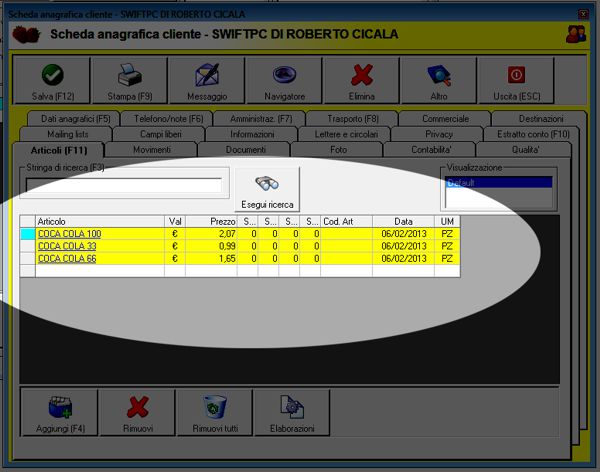Click the users icon in header corner
The width and height of the screenshot is (600, 472).
(x=576, y=34)
